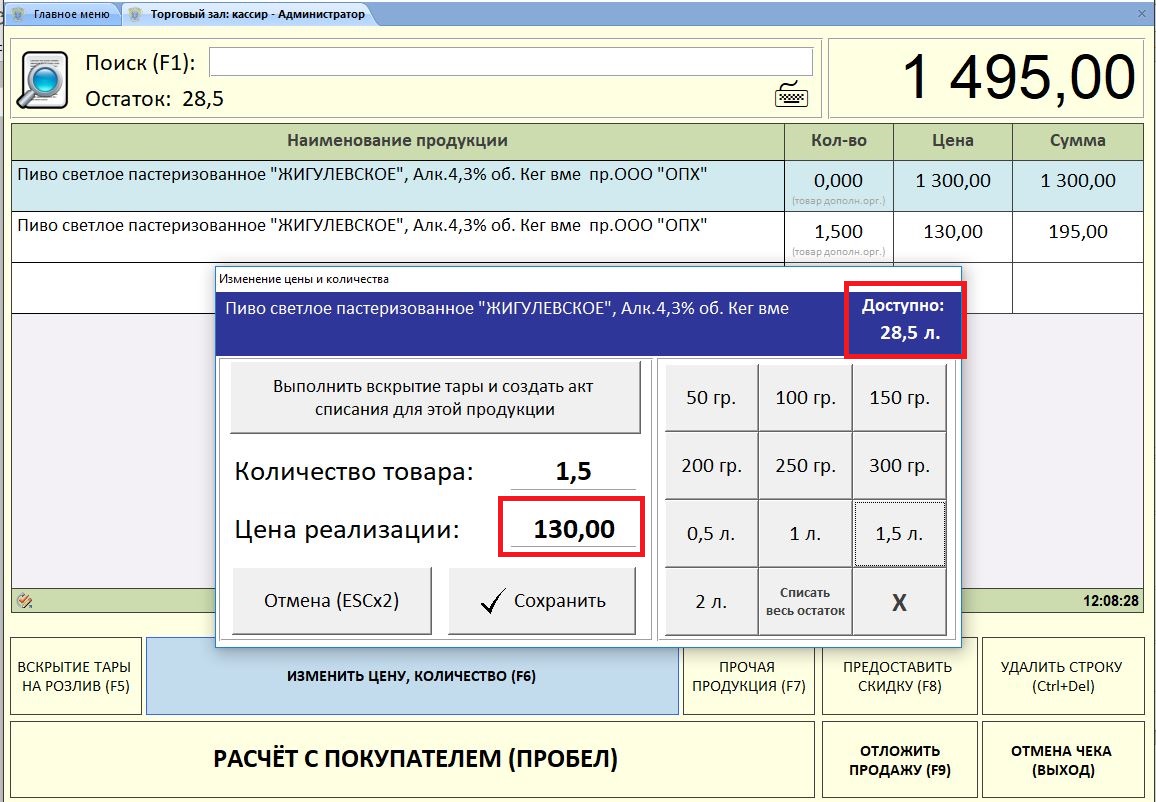Choose the 0,5 л. volume button
1156x802 pixels.
point(710,534)
